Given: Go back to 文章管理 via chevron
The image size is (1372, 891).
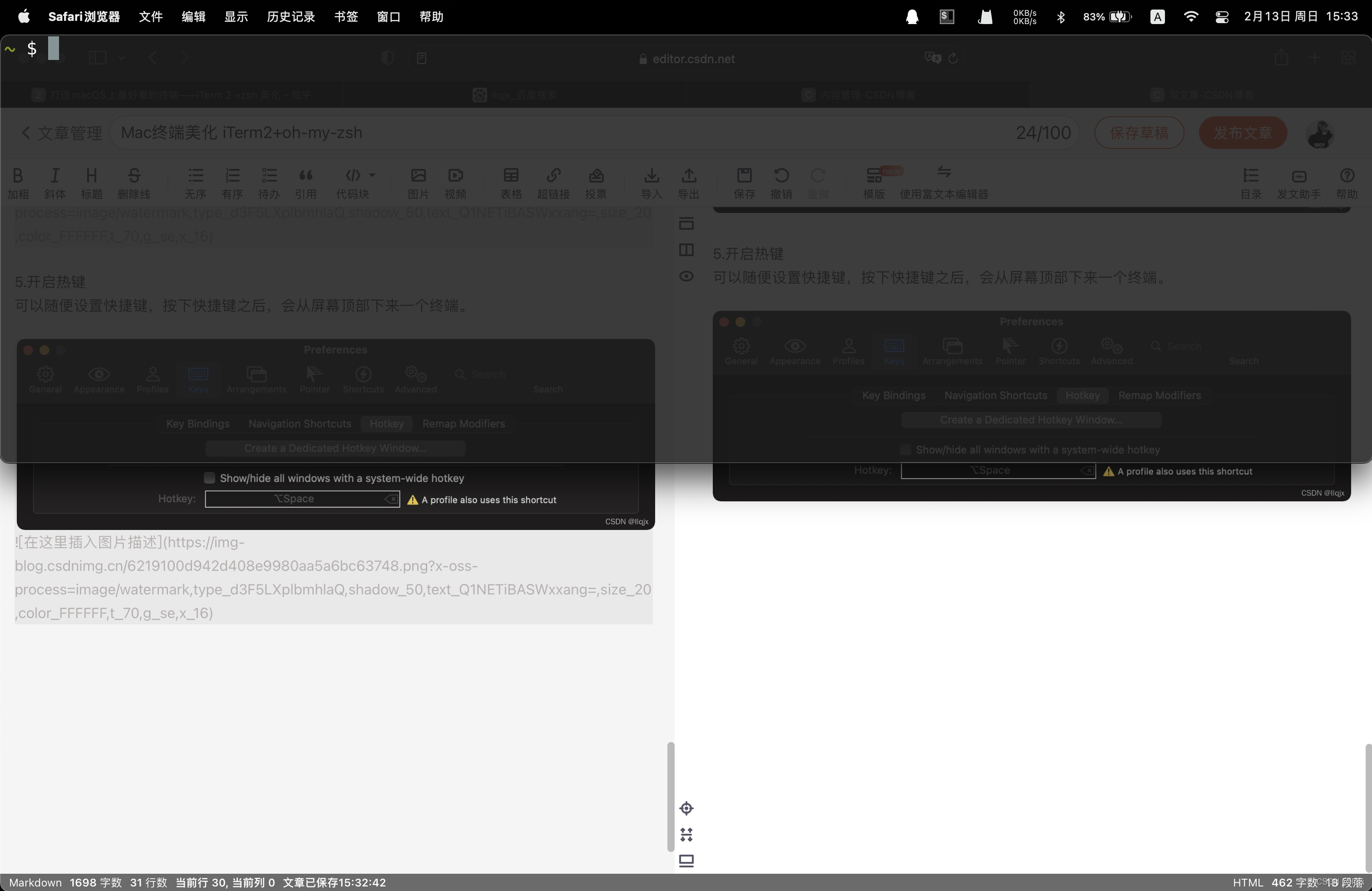Looking at the screenshot, I should 26,133.
